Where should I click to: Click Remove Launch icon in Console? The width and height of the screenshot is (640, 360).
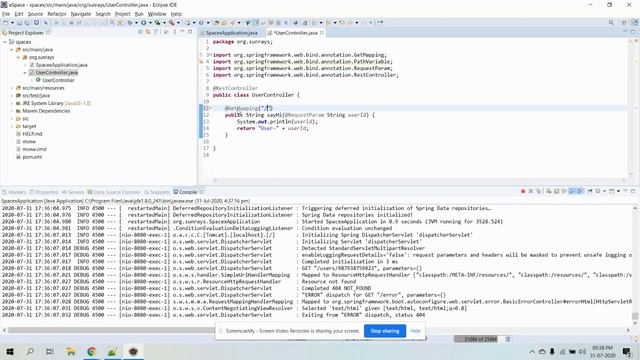point(531,191)
